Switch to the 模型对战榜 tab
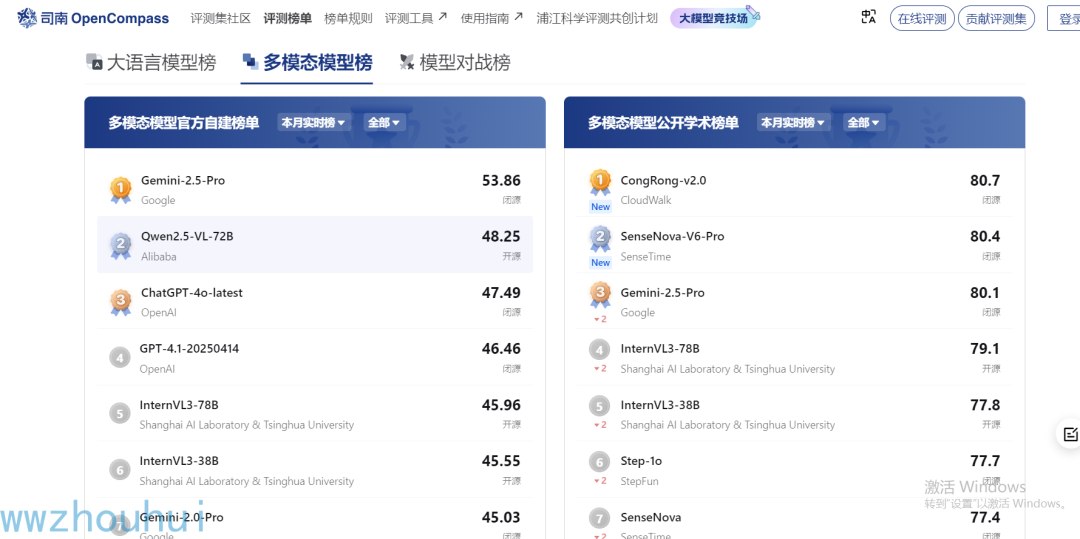The image size is (1080, 539). 455,63
